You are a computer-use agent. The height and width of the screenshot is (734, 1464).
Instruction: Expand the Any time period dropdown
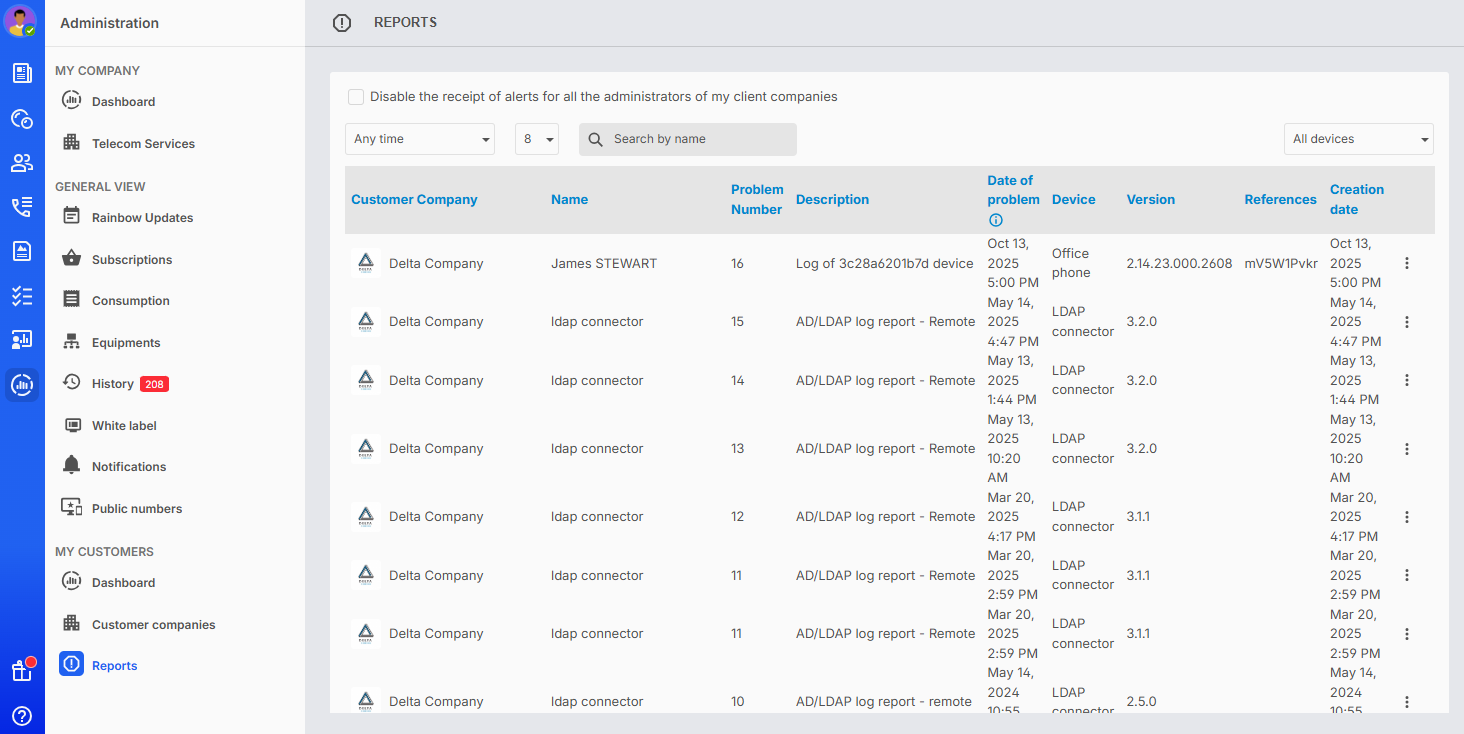pyautogui.click(x=420, y=139)
